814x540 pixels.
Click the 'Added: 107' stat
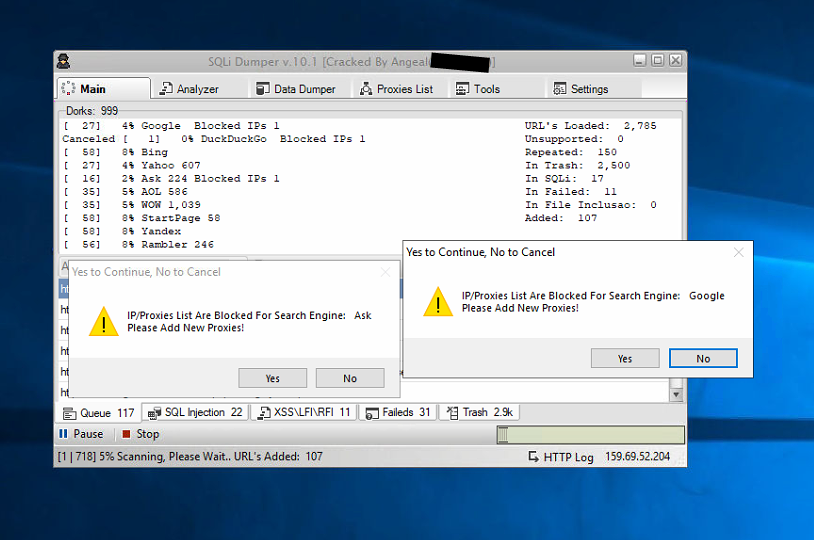[561, 218]
